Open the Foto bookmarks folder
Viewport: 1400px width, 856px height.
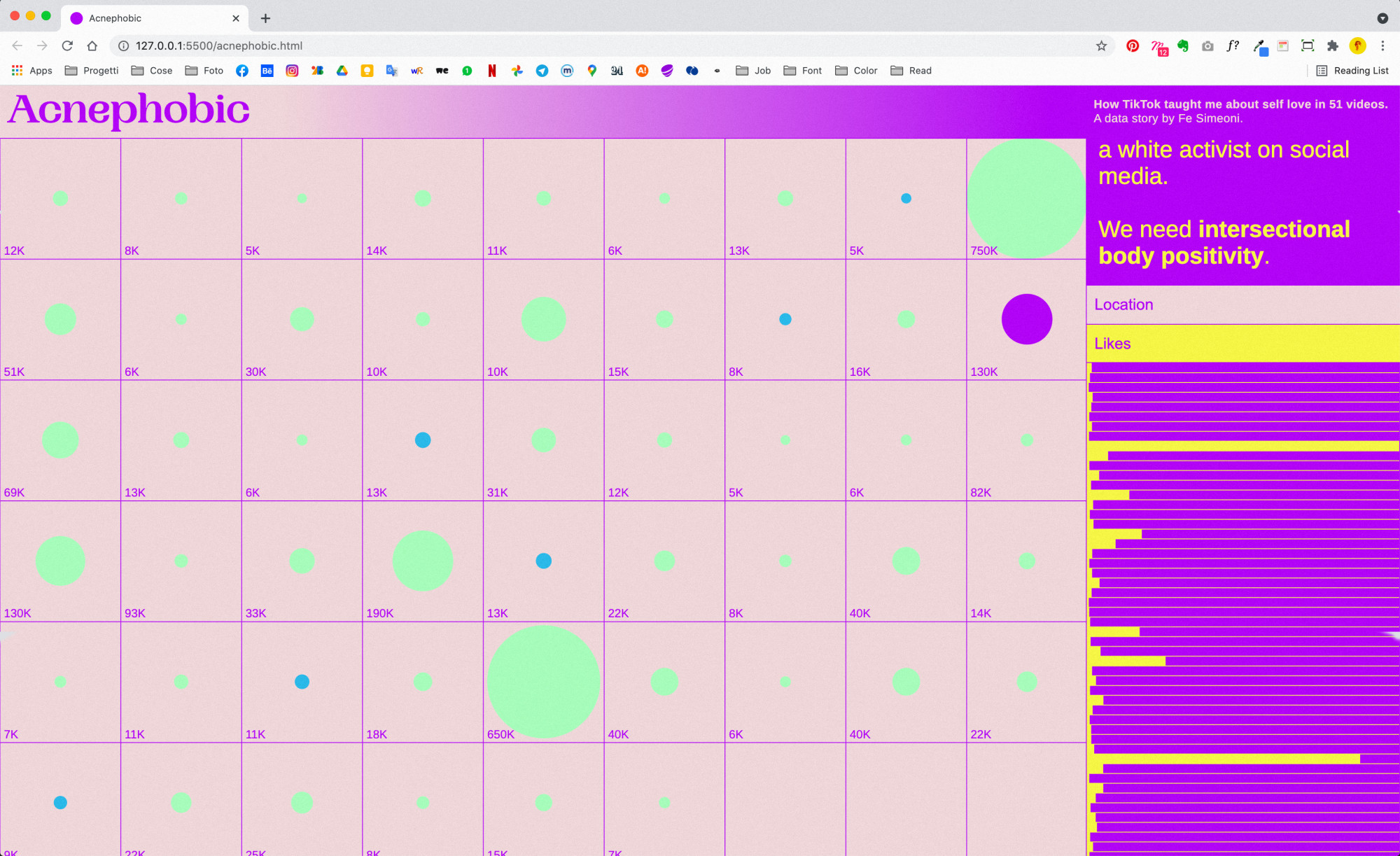coord(204,71)
